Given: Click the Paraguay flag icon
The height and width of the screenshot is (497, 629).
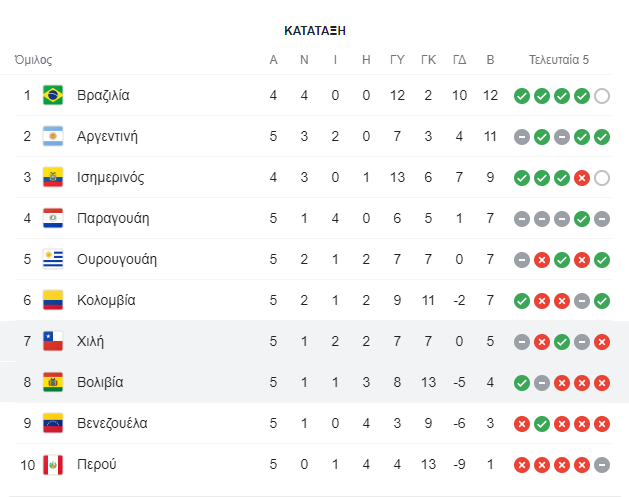Looking at the screenshot, I should (53, 218).
